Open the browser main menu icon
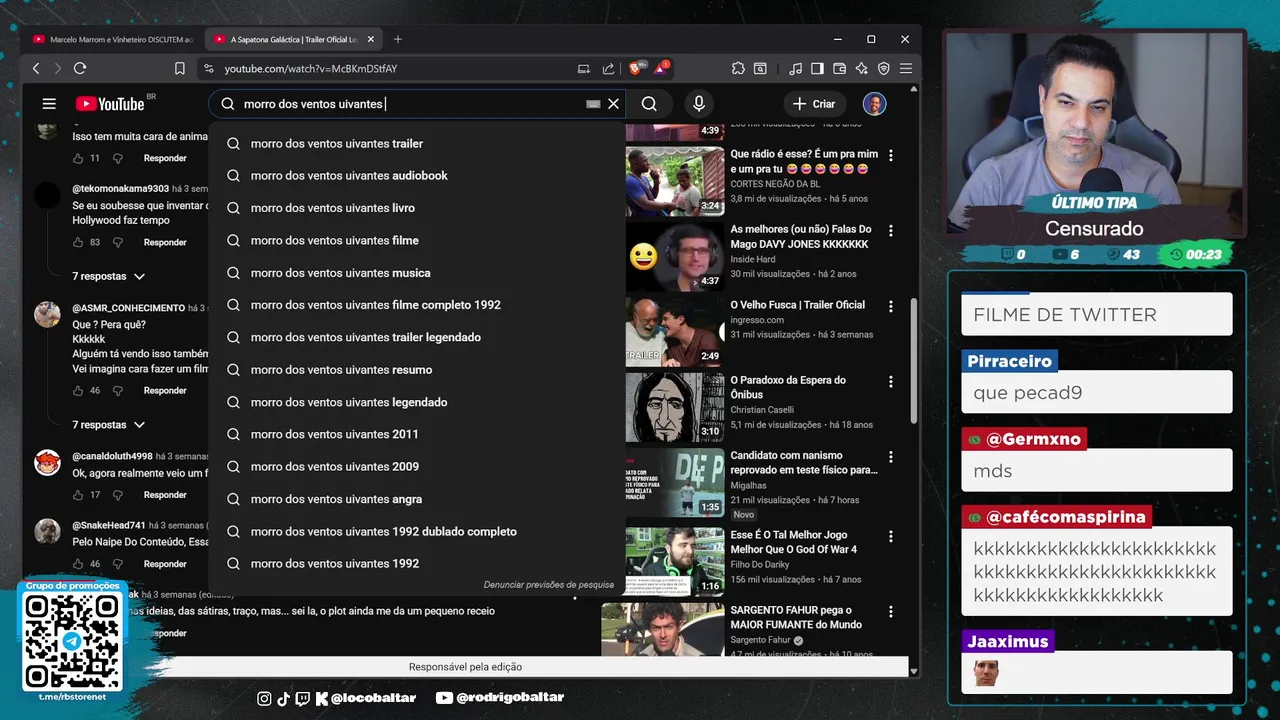Image resolution: width=1280 pixels, height=720 pixels. [x=905, y=68]
